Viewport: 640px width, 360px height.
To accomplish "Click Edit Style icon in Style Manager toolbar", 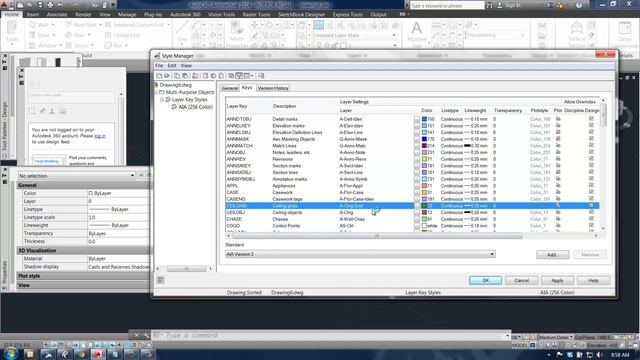I will 196,76.
